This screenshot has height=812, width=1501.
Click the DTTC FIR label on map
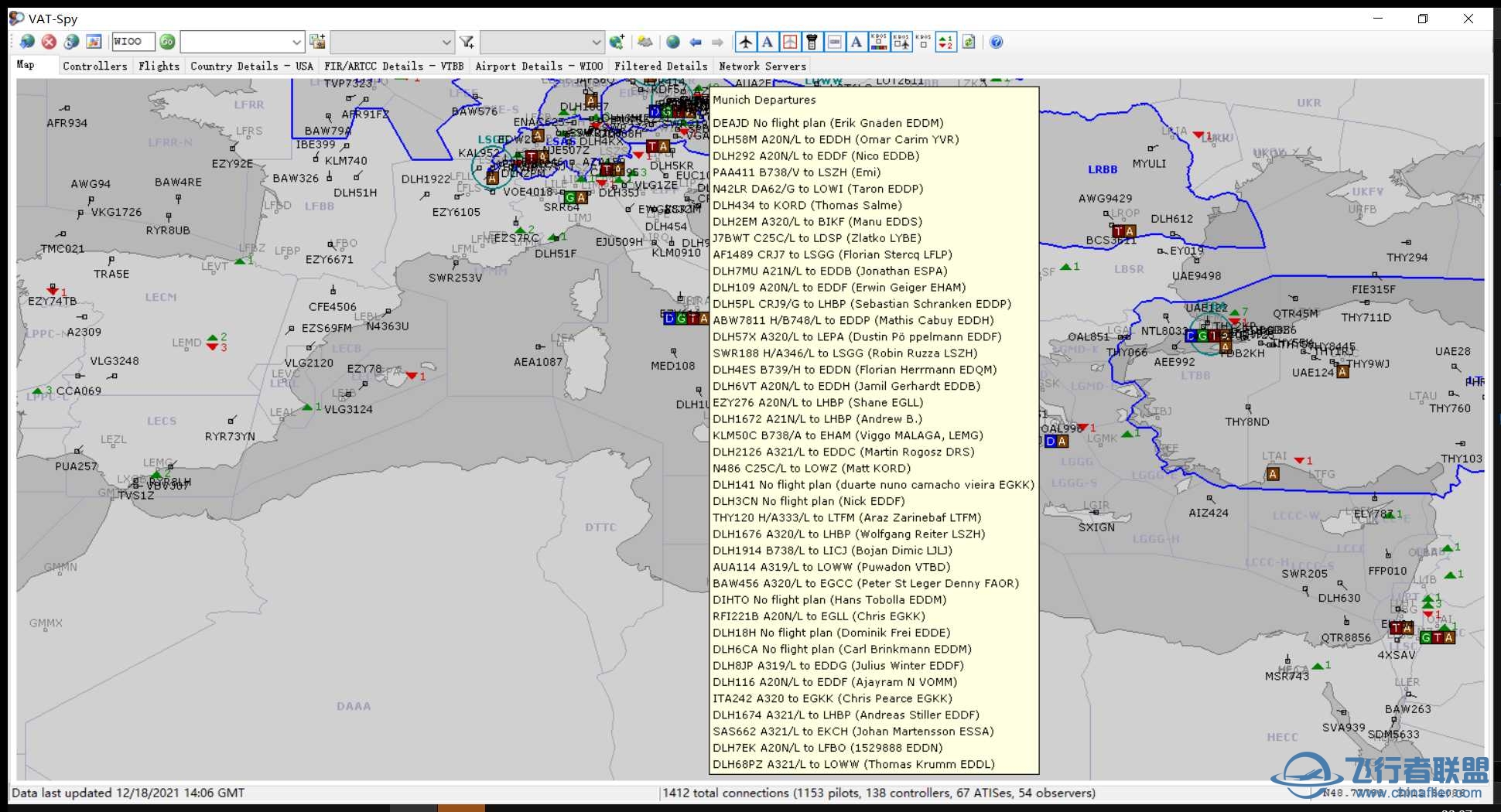click(x=601, y=527)
